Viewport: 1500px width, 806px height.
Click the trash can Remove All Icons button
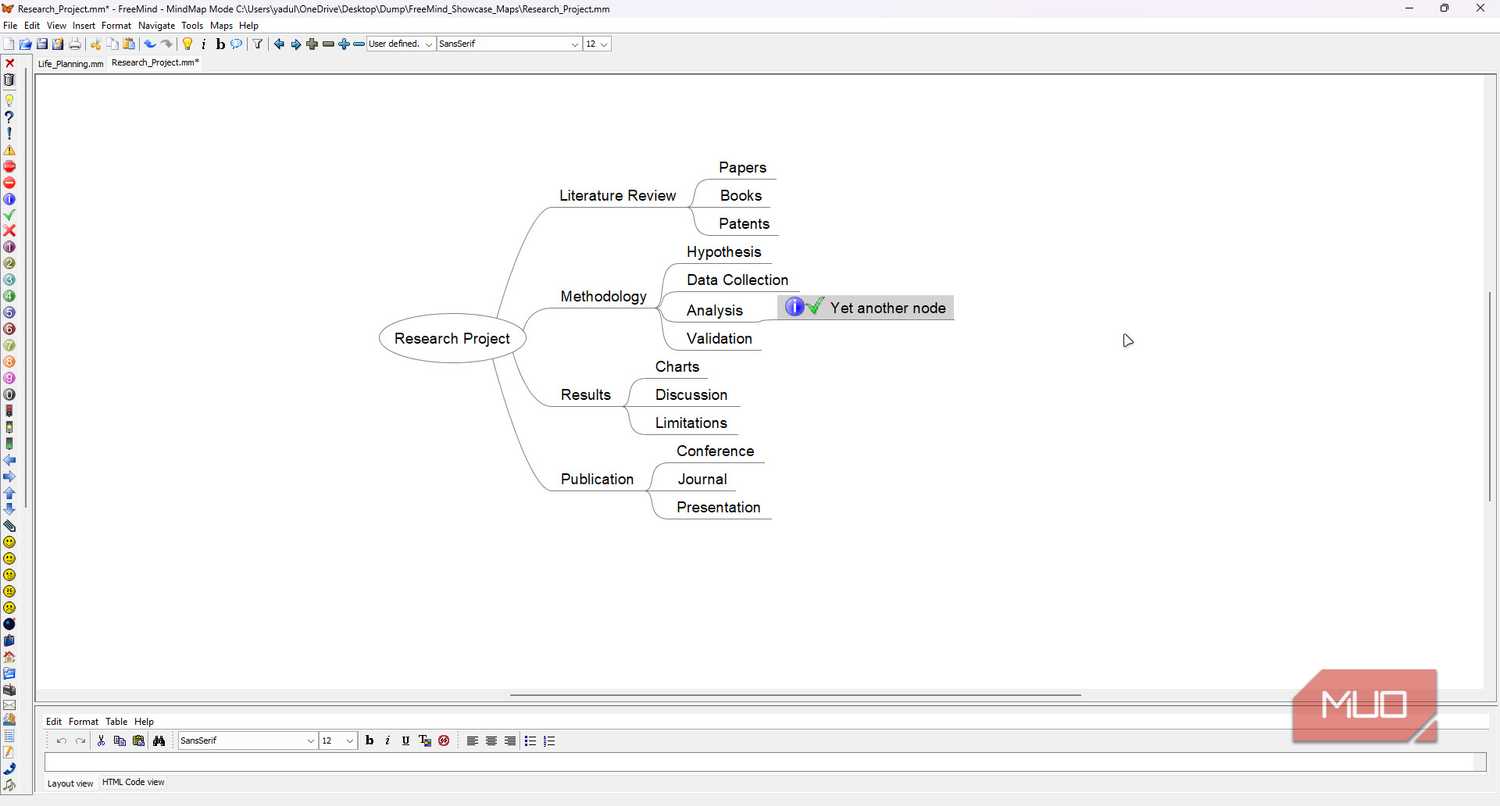(x=10, y=80)
